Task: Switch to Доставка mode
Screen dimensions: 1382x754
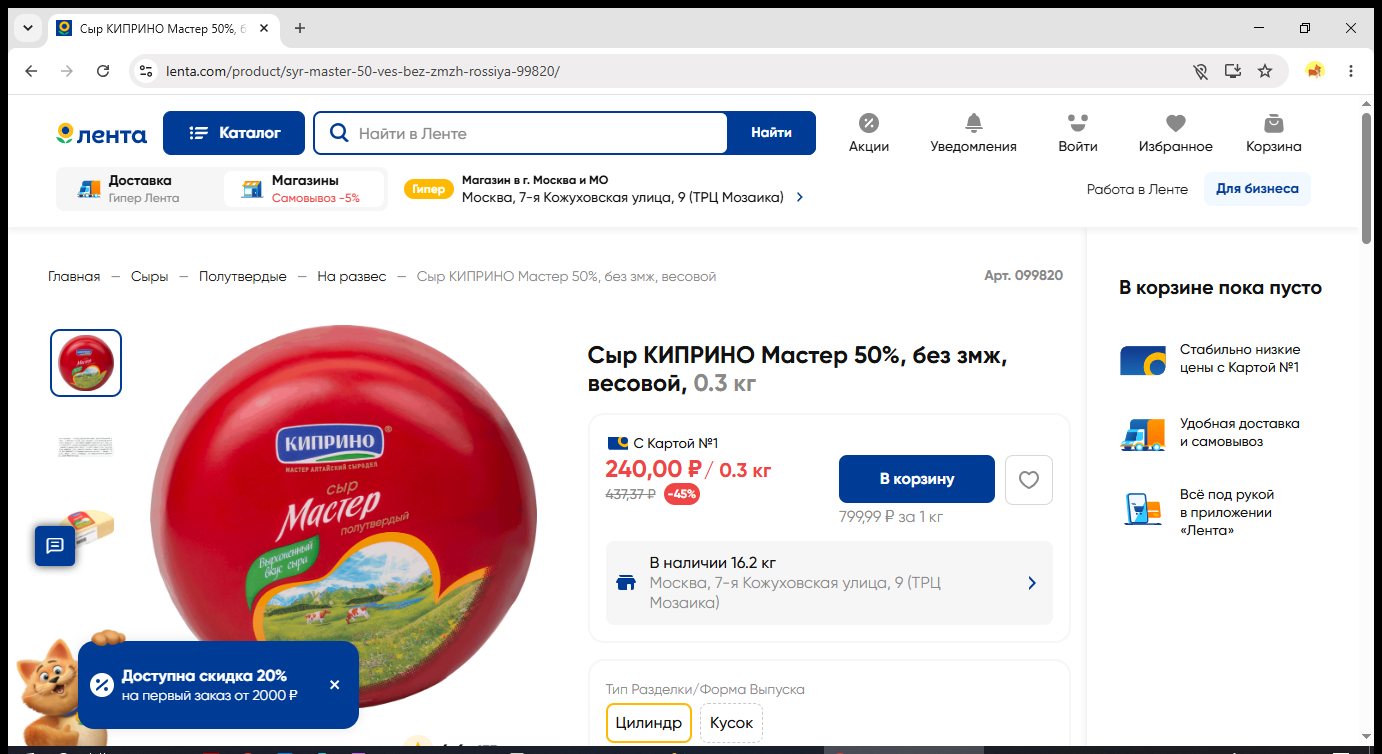Action: pyautogui.click(x=139, y=189)
